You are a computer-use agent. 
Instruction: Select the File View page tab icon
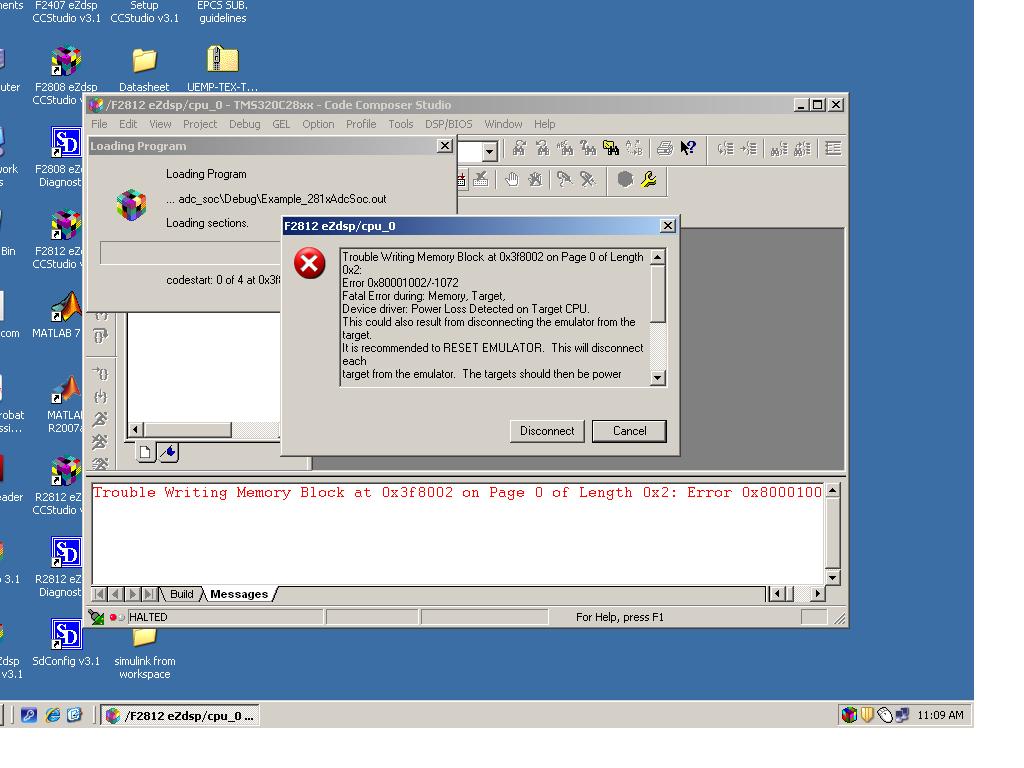[x=145, y=452]
